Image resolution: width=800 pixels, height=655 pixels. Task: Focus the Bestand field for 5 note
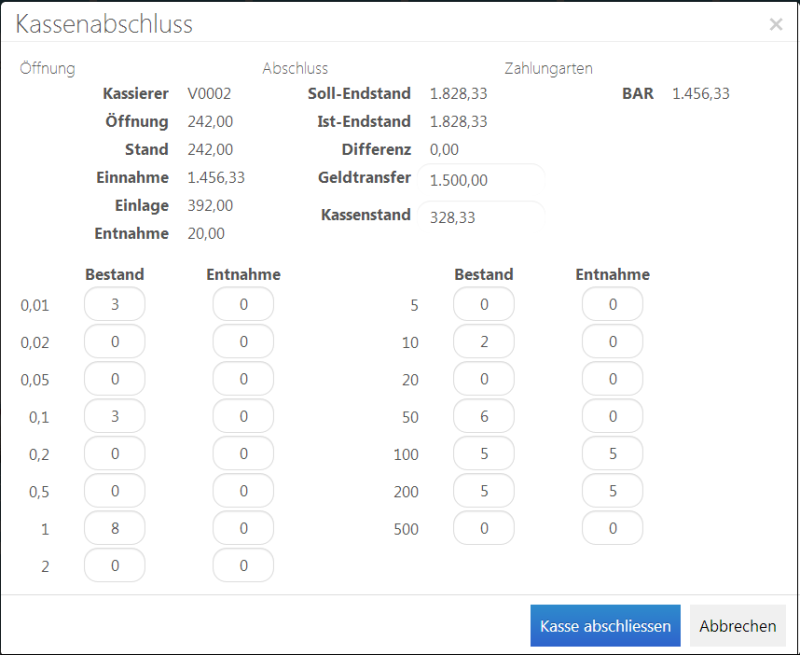pos(484,304)
